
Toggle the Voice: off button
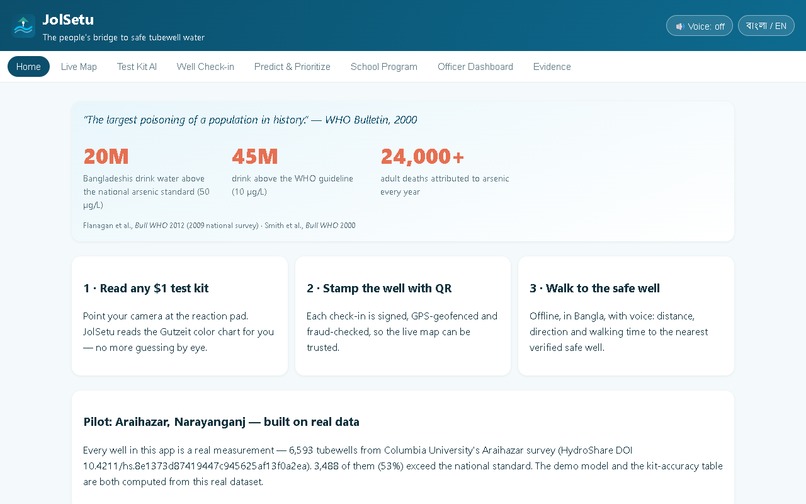tap(699, 26)
